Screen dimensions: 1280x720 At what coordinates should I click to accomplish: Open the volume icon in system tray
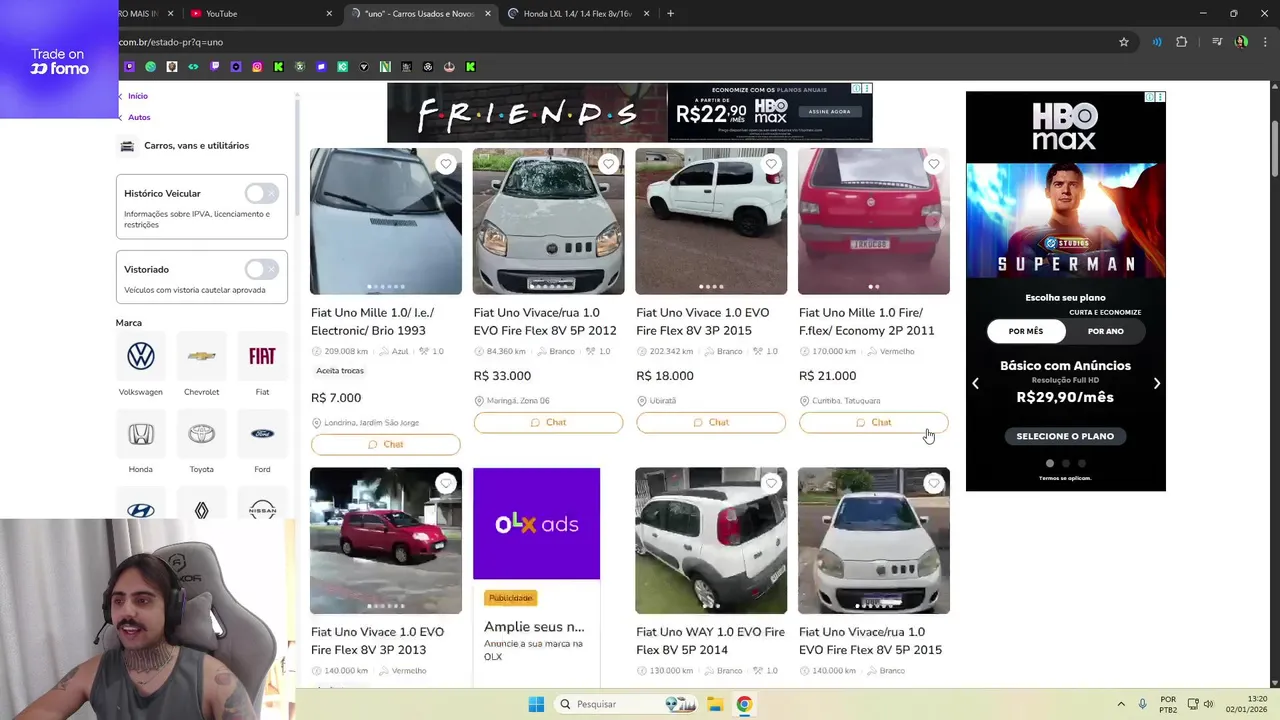click(x=1208, y=704)
